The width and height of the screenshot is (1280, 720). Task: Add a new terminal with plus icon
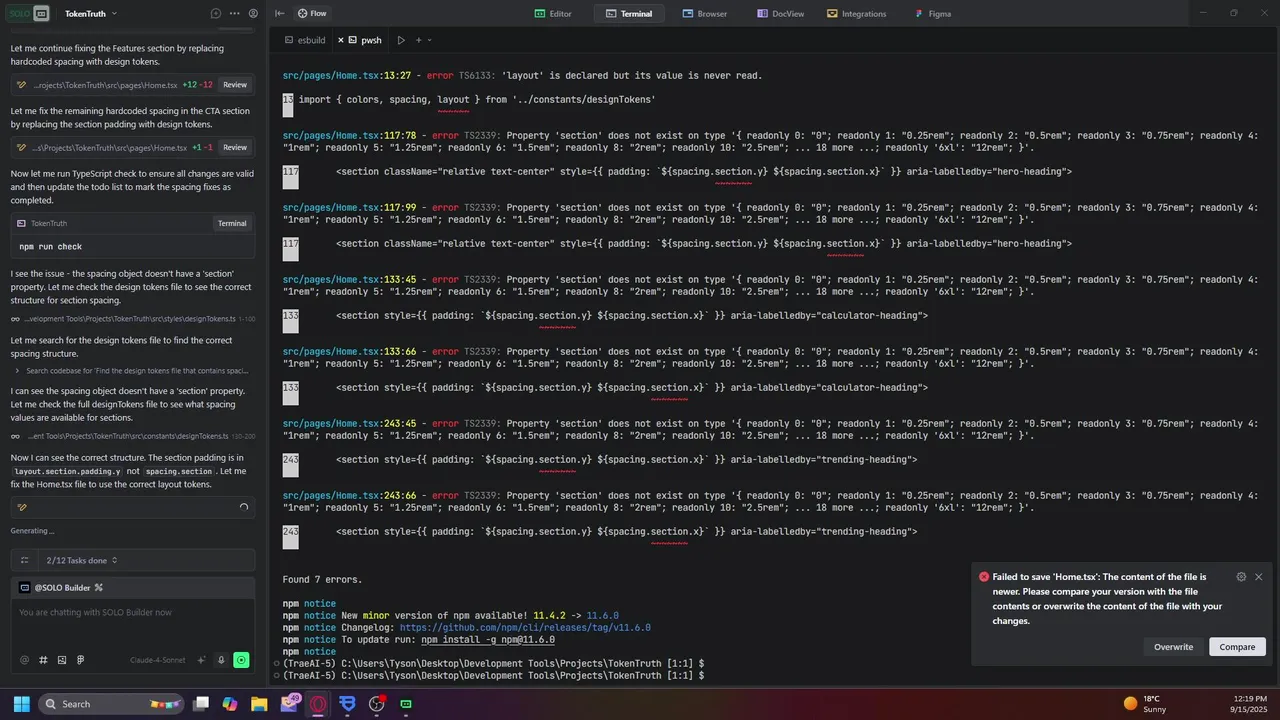(419, 40)
